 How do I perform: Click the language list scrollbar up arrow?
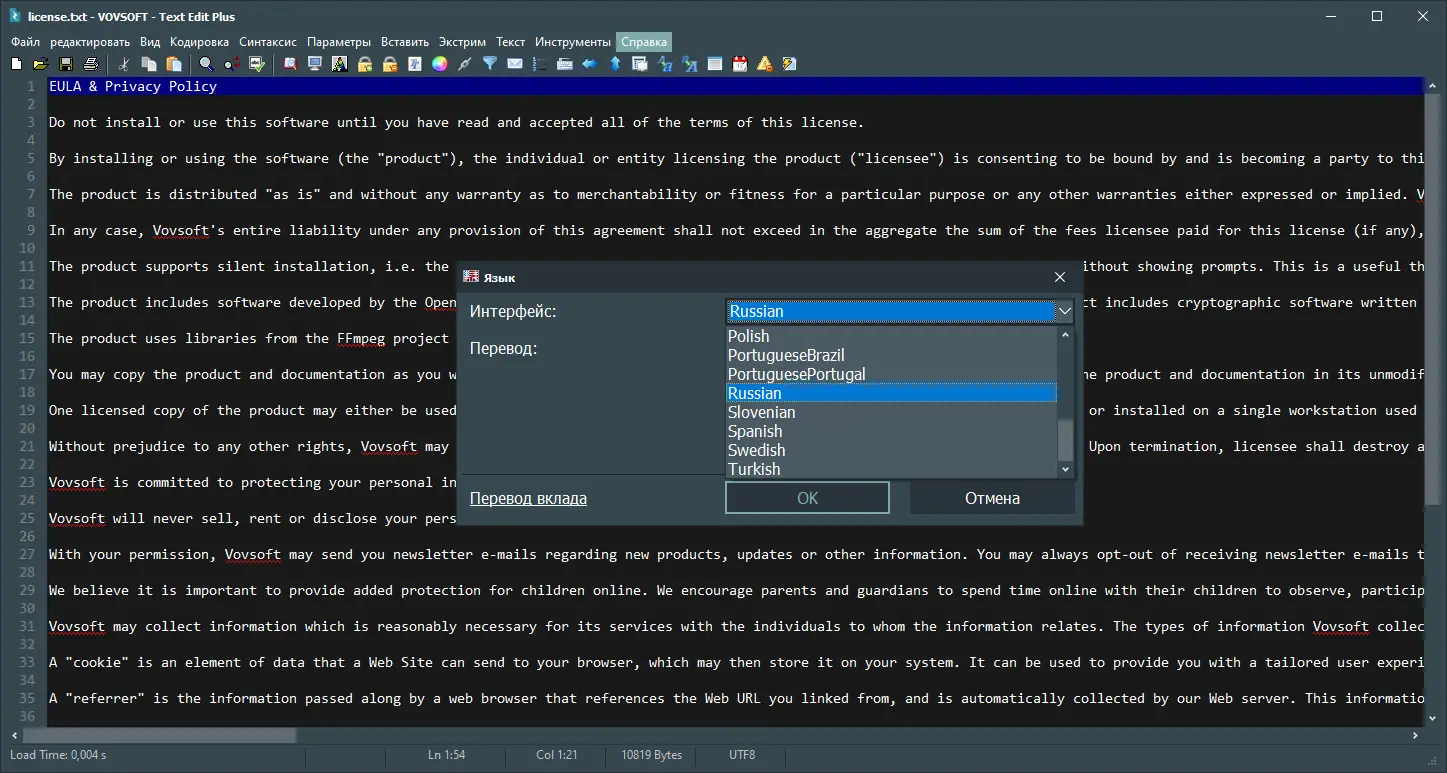coord(1065,335)
